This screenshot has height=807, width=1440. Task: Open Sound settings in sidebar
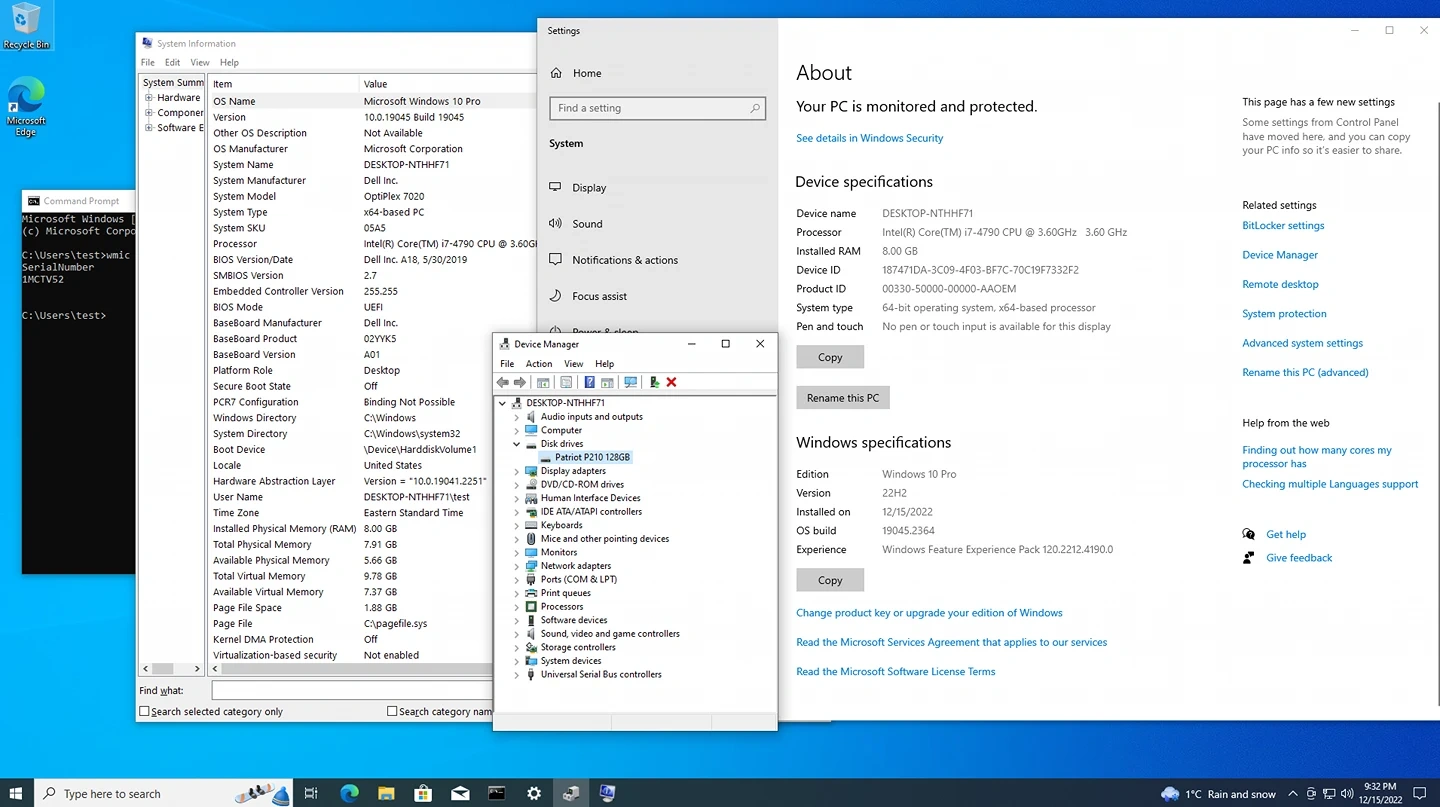point(587,224)
